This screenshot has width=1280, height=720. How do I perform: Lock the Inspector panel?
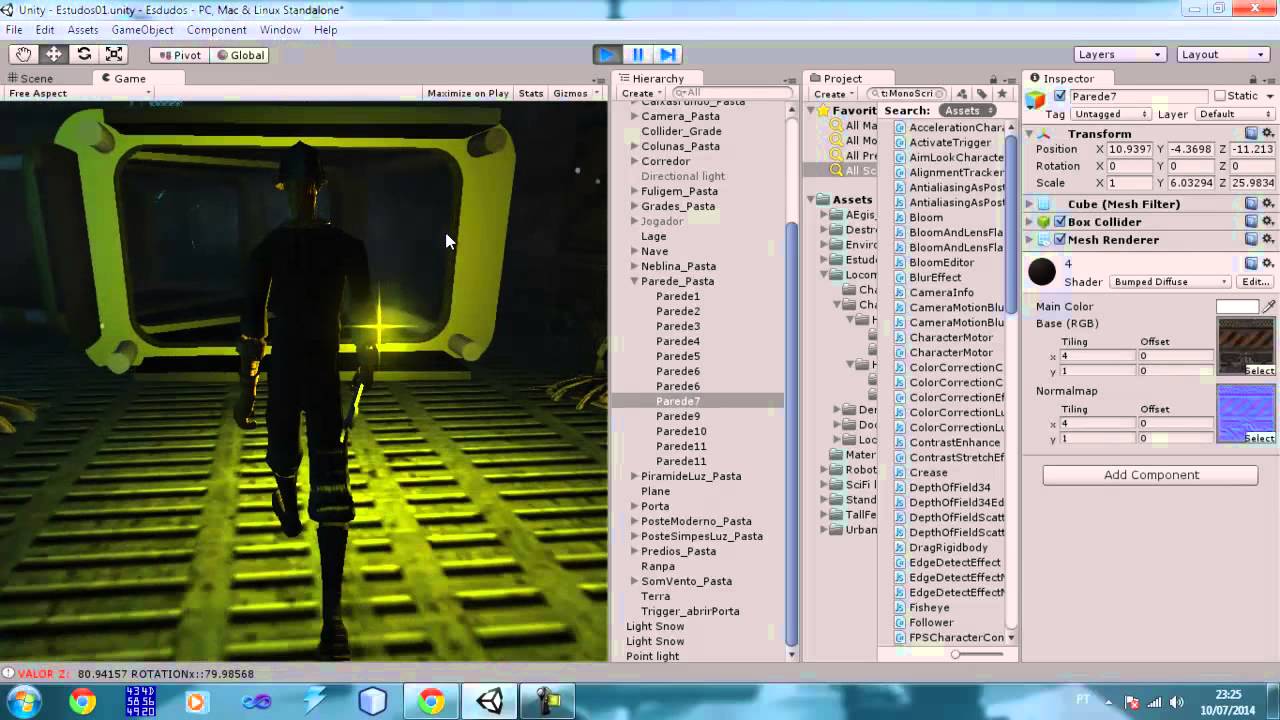coord(1255,78)
